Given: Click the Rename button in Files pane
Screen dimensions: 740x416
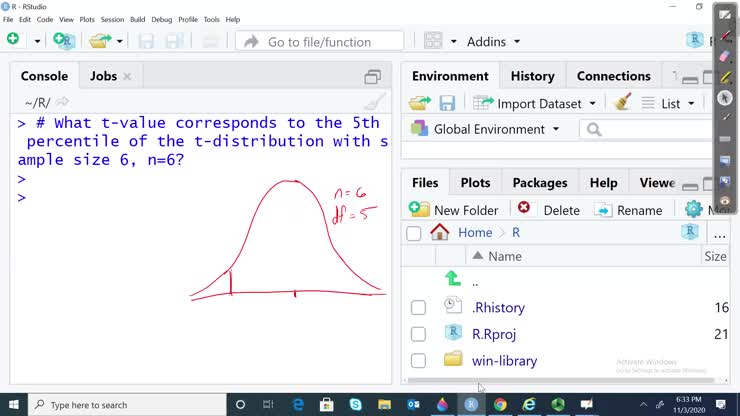Looking at the screenshot, I should 628,210.
